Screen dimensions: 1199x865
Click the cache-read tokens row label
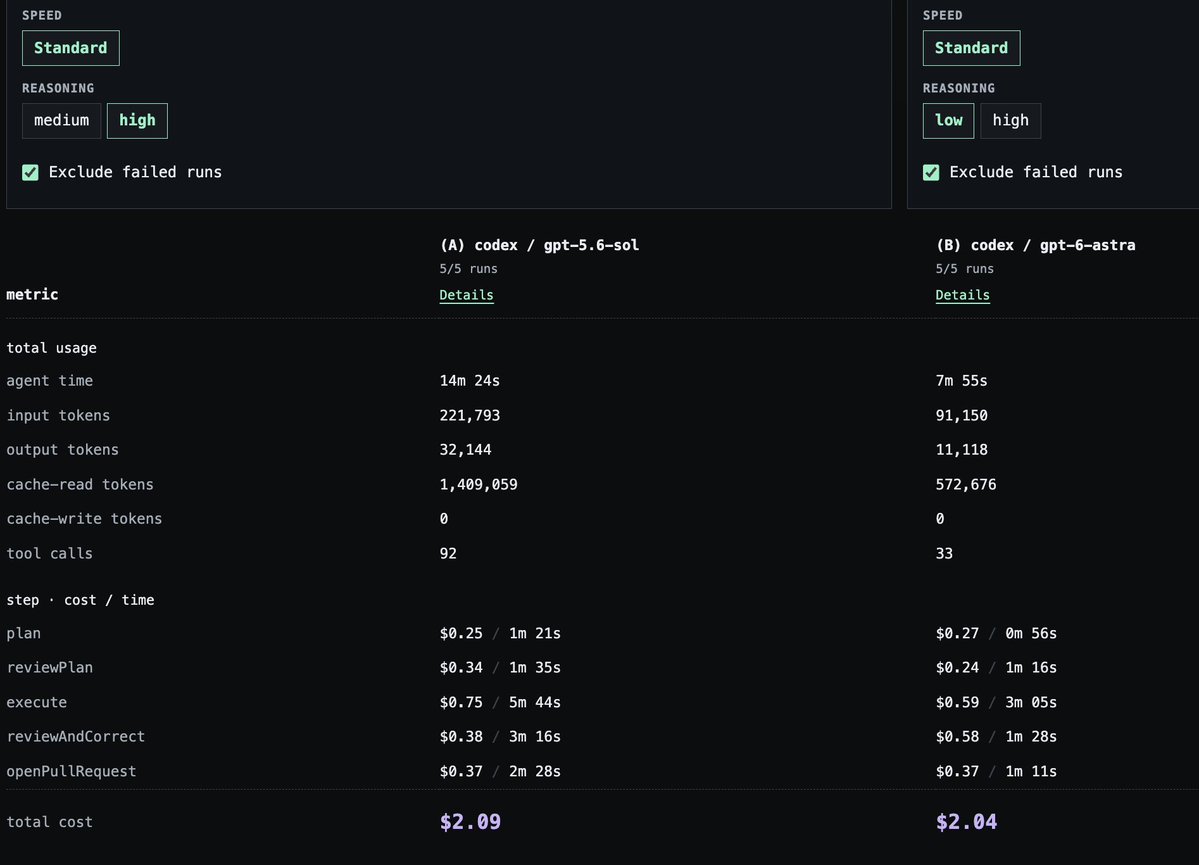point(80,485)
